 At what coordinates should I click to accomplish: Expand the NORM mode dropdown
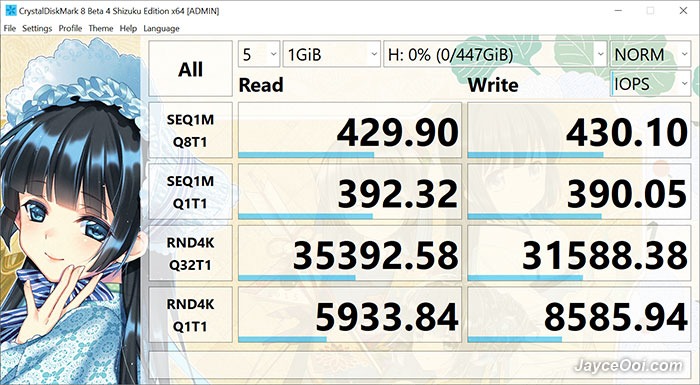click(650, 54)
